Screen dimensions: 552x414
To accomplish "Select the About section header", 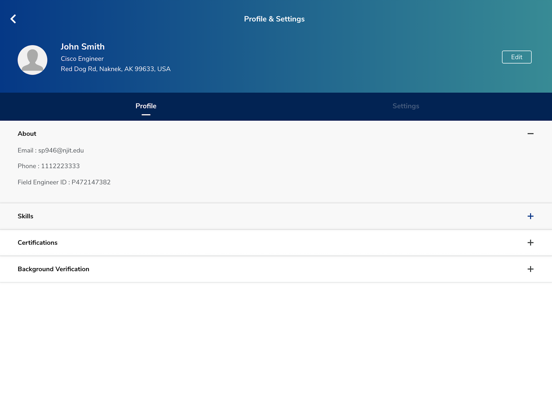I will [27, 133].
